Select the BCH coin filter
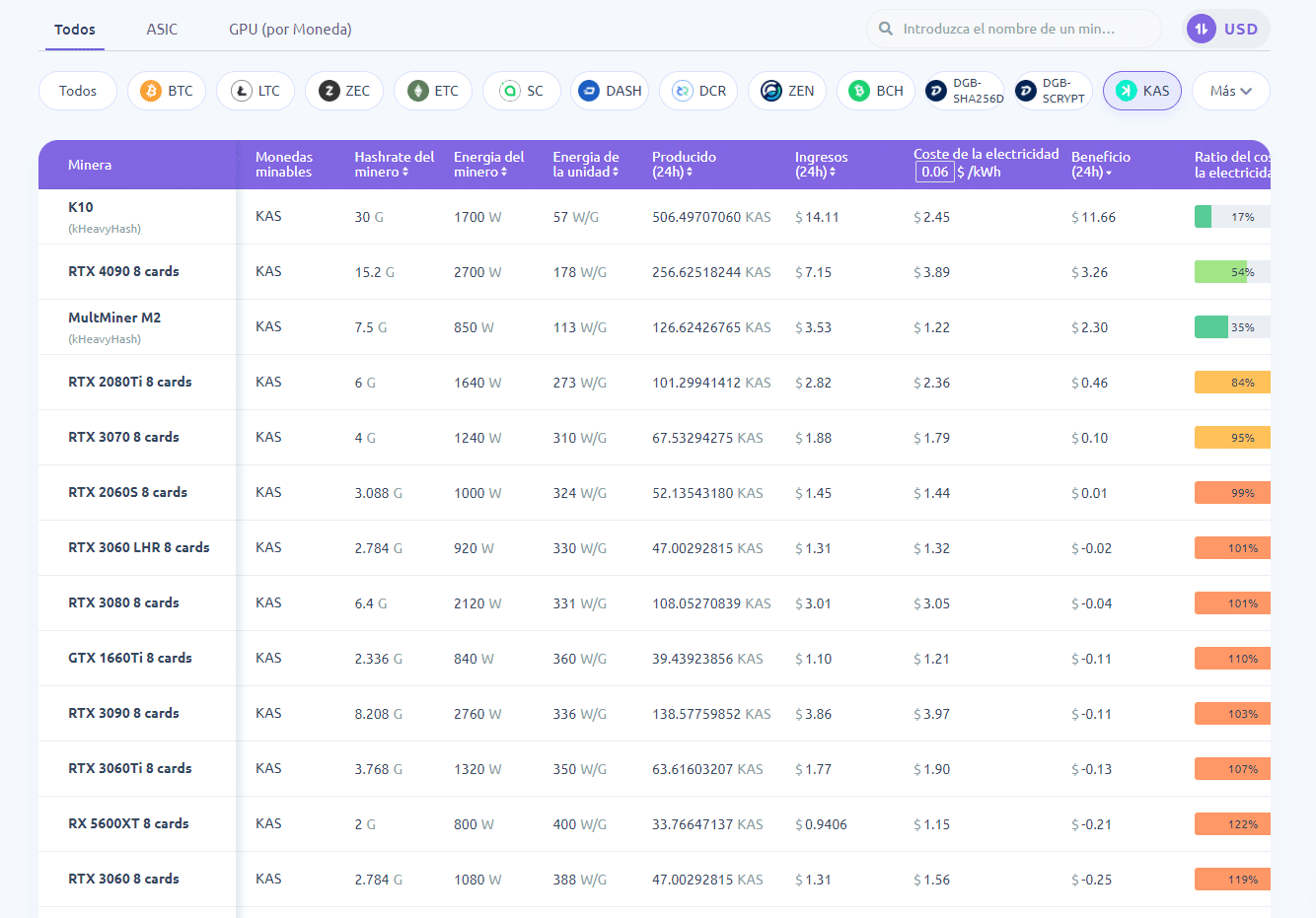The width and height of the screenshot is (1316, 918). click(x=877, y=91)
